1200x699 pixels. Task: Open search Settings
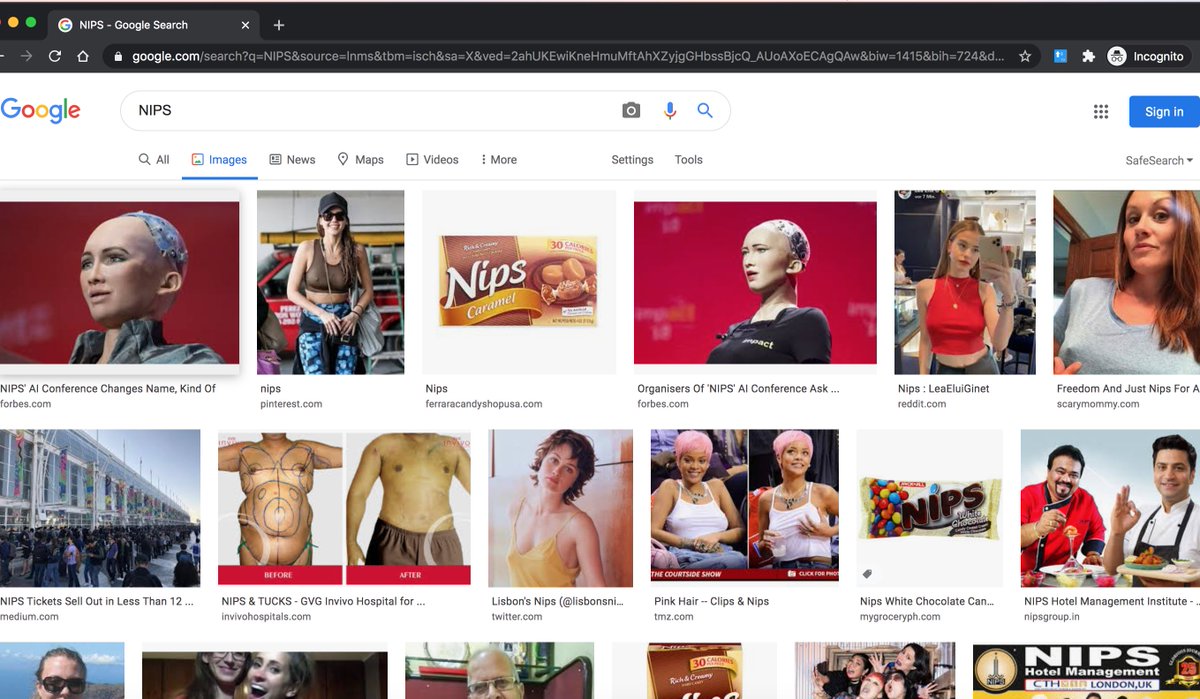632,160
